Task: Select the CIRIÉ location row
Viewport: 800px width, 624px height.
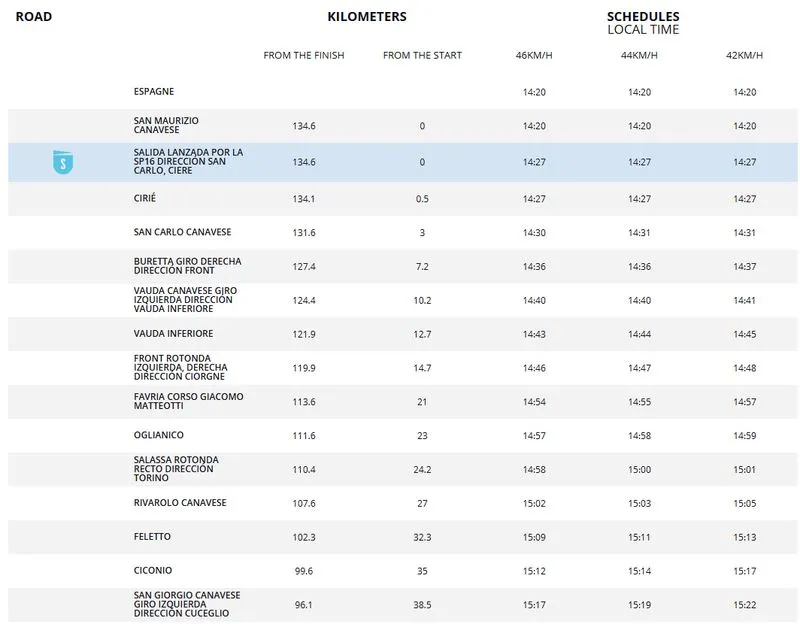Action: (x=145, y=199)
